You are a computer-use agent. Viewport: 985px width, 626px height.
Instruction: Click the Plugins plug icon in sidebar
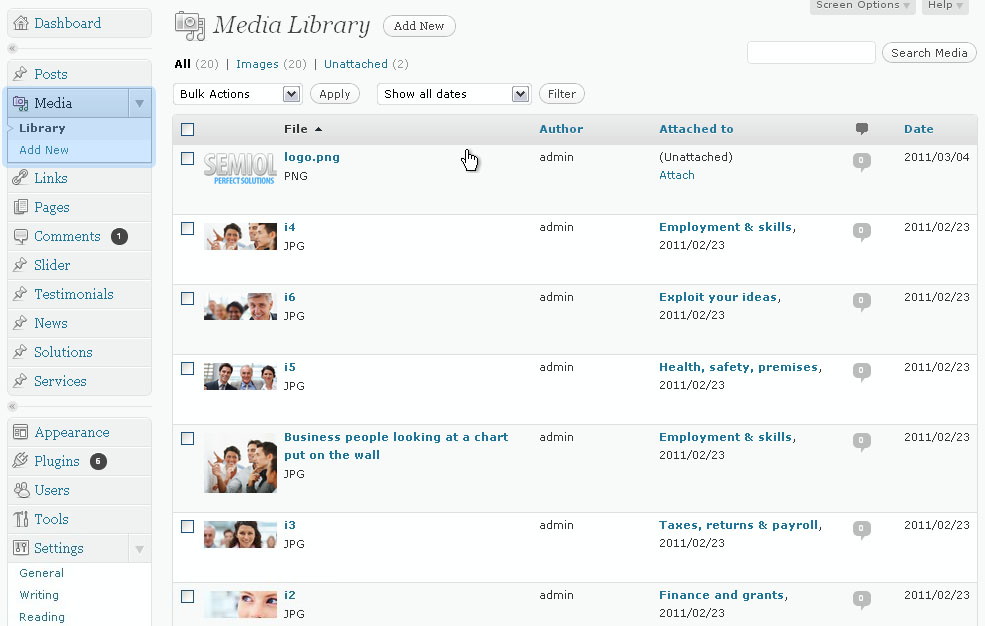pyautogui.click(x=21, y=461)
